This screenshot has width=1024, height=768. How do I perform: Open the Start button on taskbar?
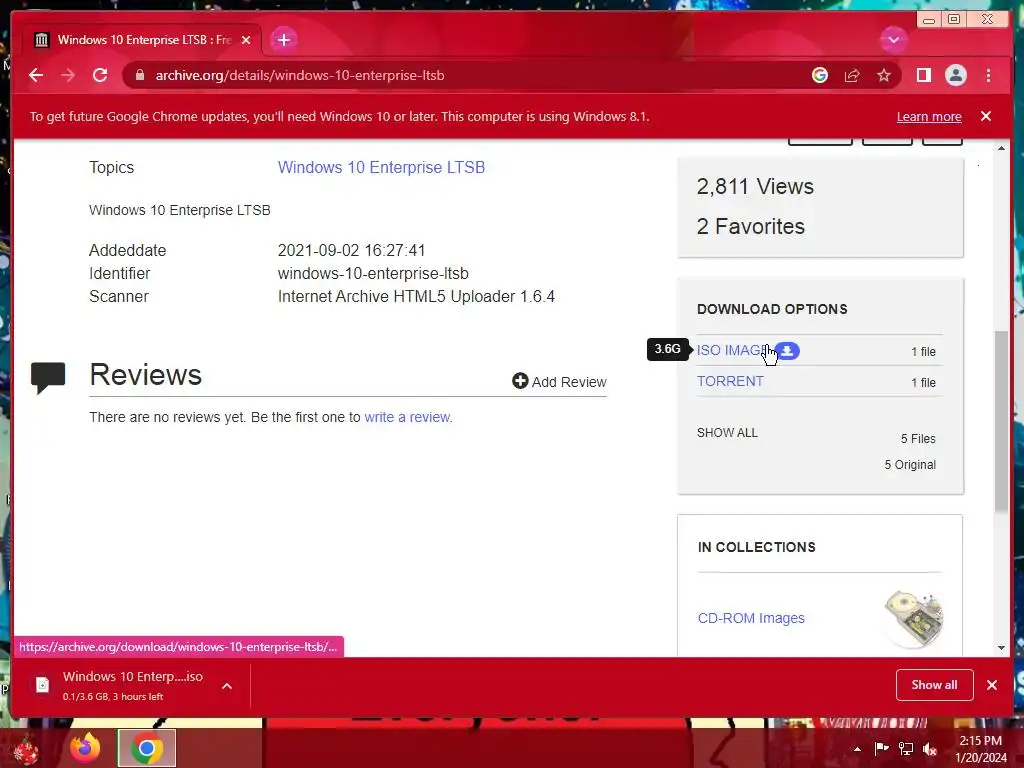point(26,750)
